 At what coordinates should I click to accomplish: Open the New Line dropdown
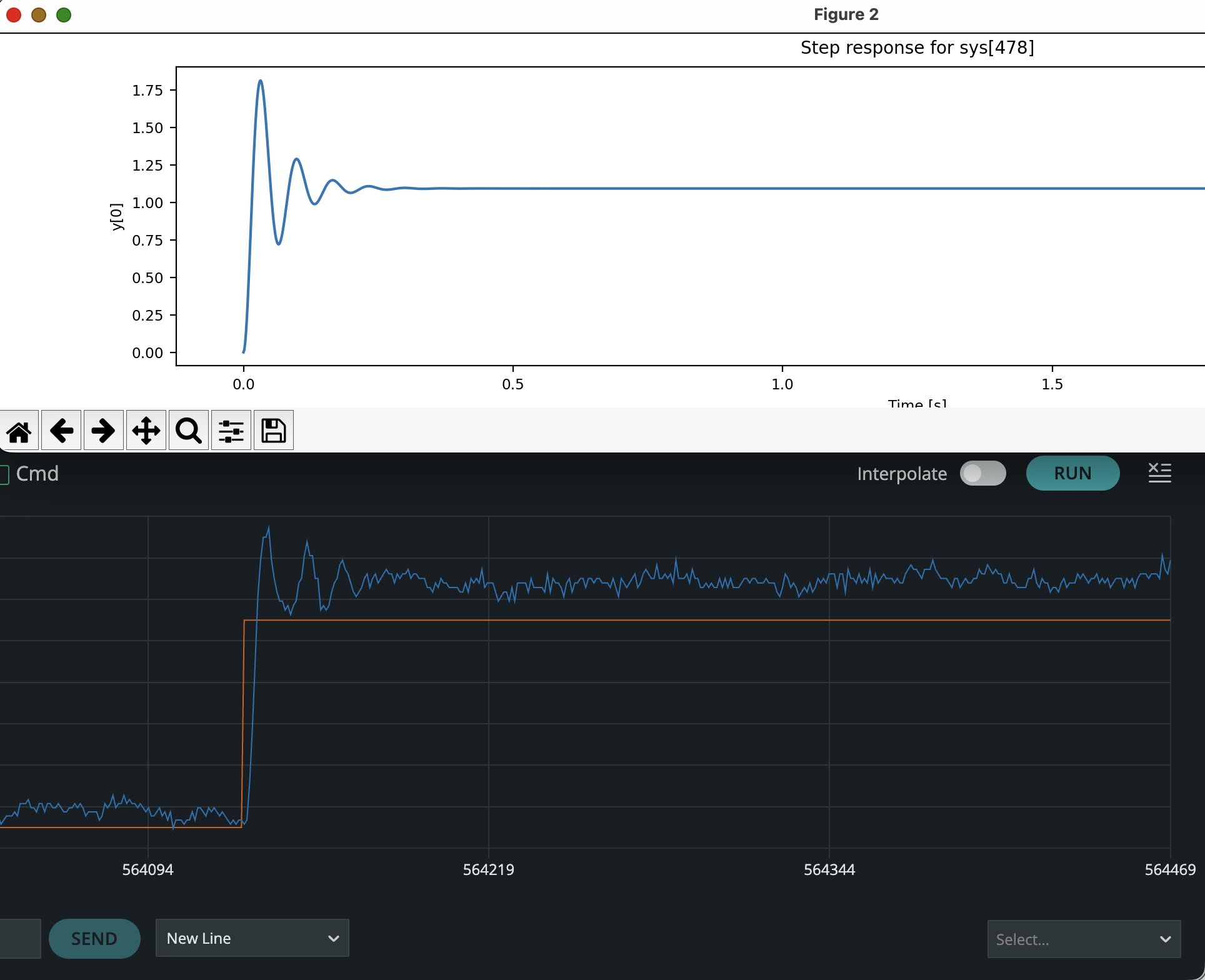coord(252,938)
